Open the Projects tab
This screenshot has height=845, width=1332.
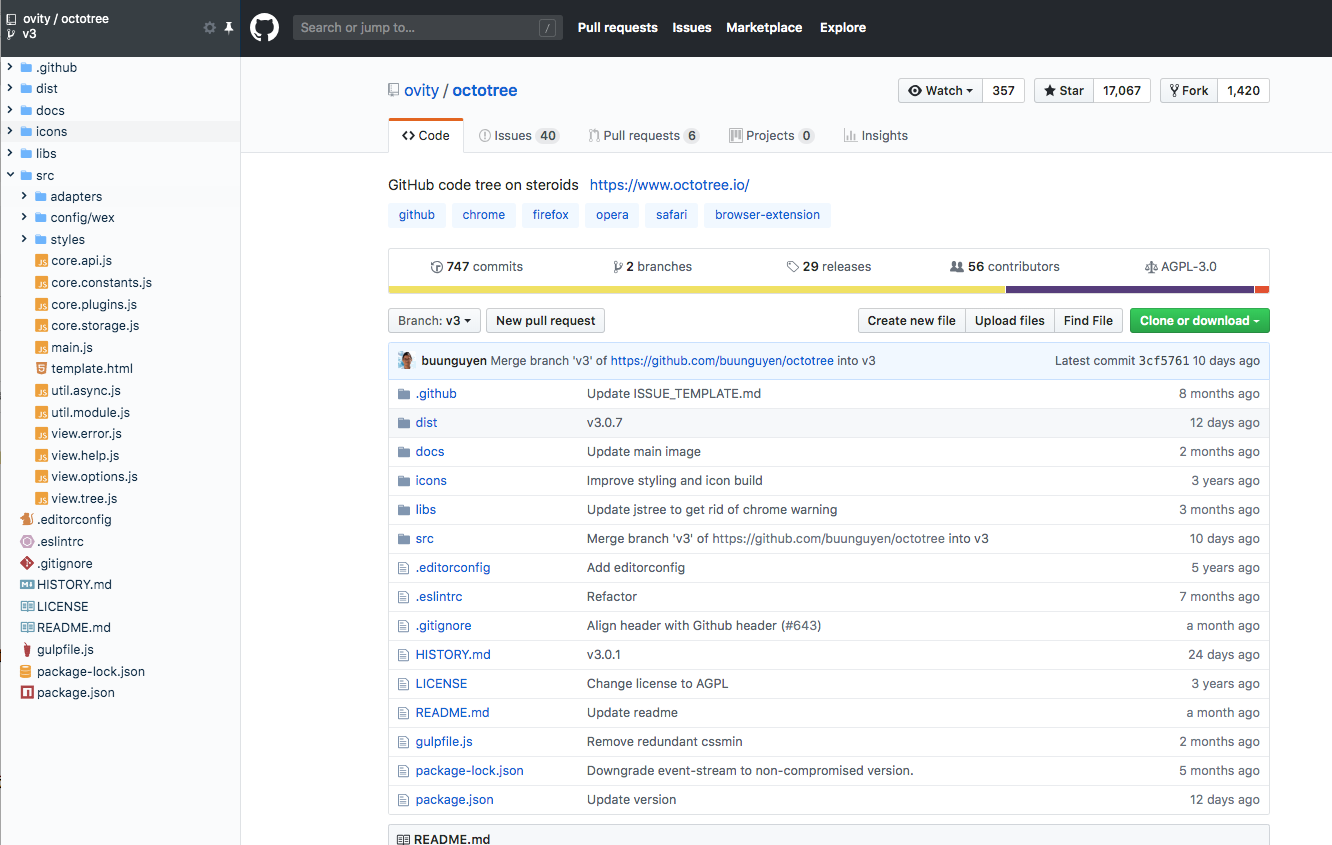tap(771, 136)
